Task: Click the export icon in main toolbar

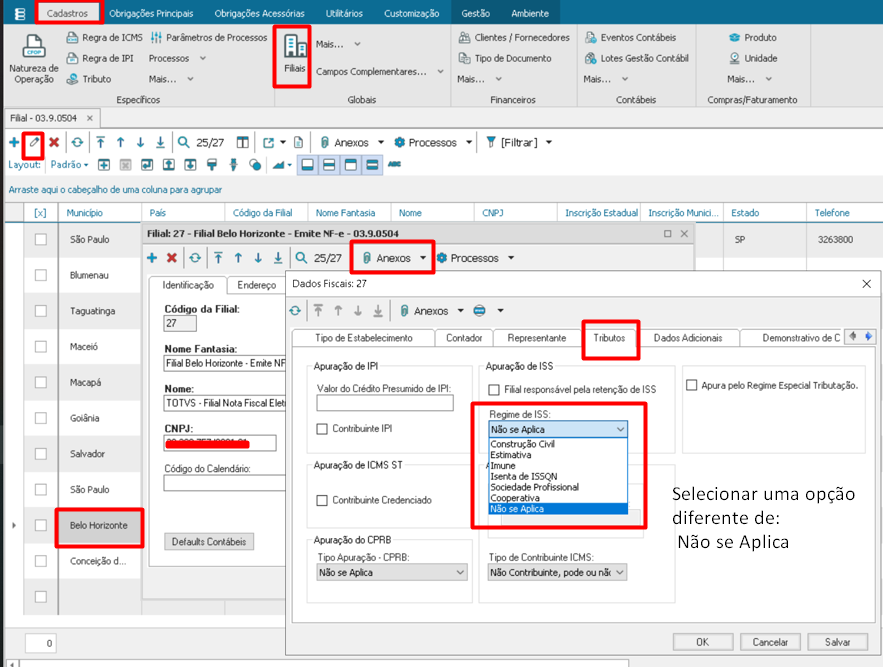Action: click(269, 143)
